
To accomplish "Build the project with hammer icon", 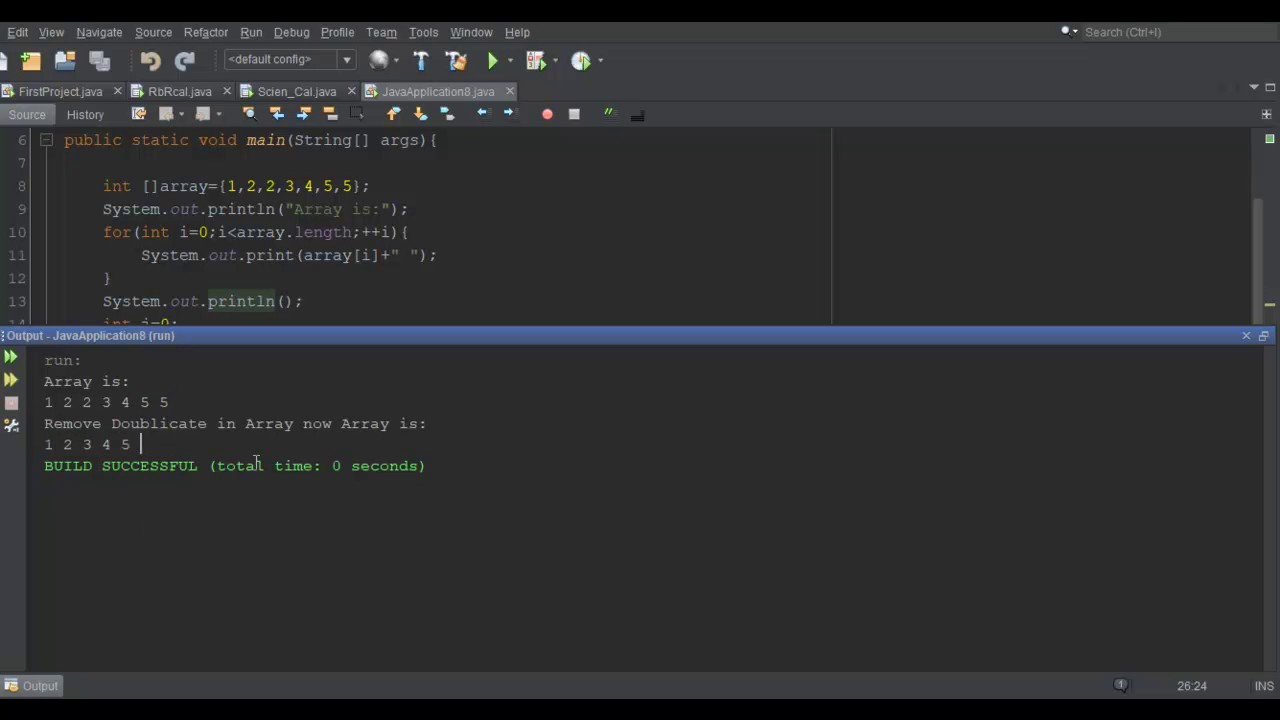I will click(421, 61).
